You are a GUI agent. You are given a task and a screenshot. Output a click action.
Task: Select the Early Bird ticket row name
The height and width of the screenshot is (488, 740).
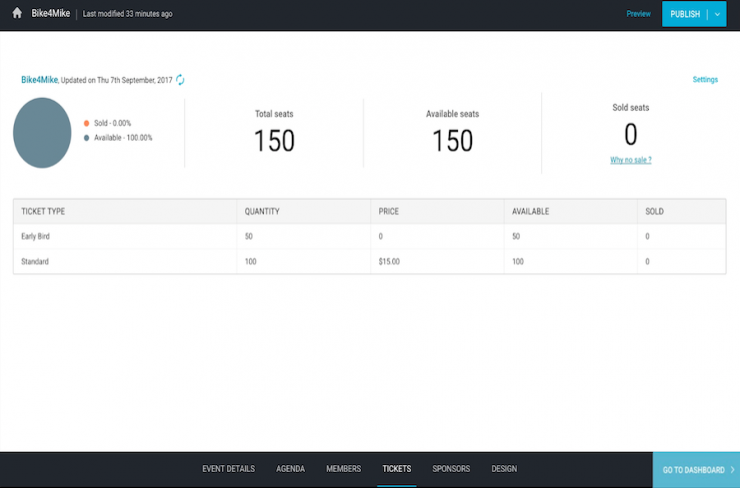pyautogui.click(x=35, y=236)
